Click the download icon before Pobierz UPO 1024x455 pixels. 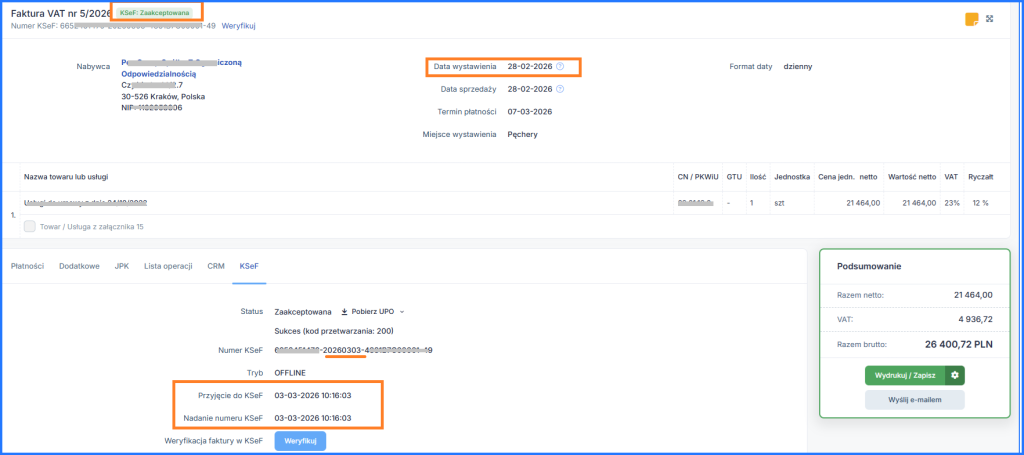coord(345,311)
